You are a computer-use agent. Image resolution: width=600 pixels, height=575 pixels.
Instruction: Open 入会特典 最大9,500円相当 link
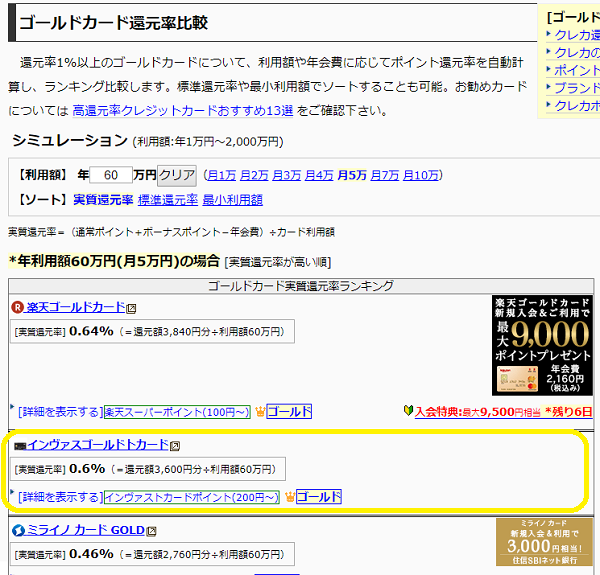point(504,412)
